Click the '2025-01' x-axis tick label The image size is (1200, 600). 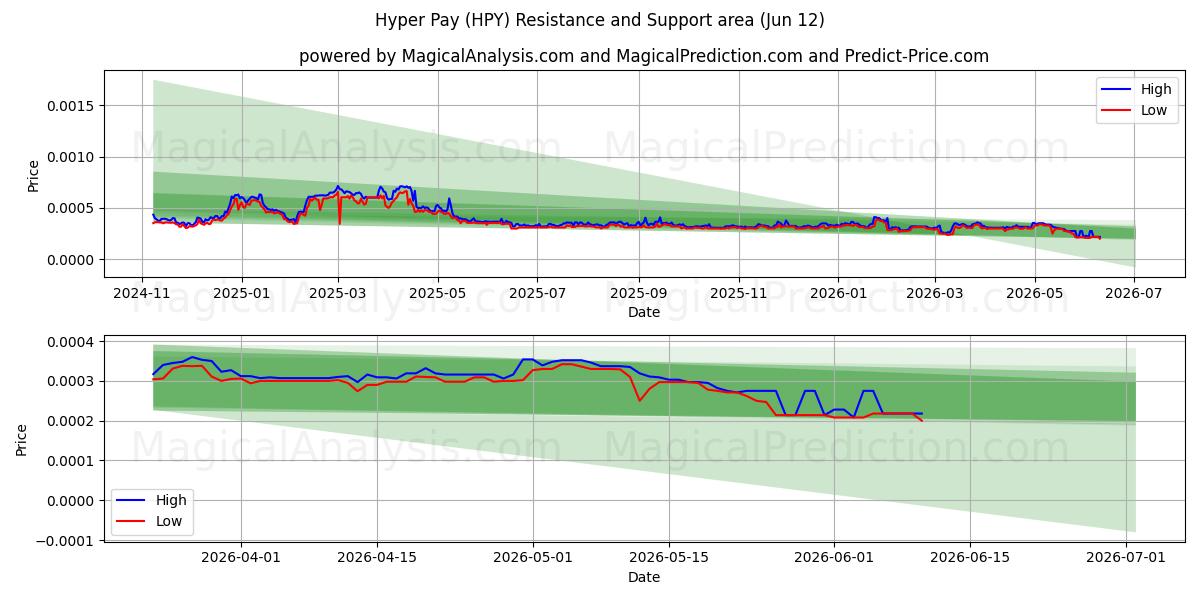click(241, 293)
